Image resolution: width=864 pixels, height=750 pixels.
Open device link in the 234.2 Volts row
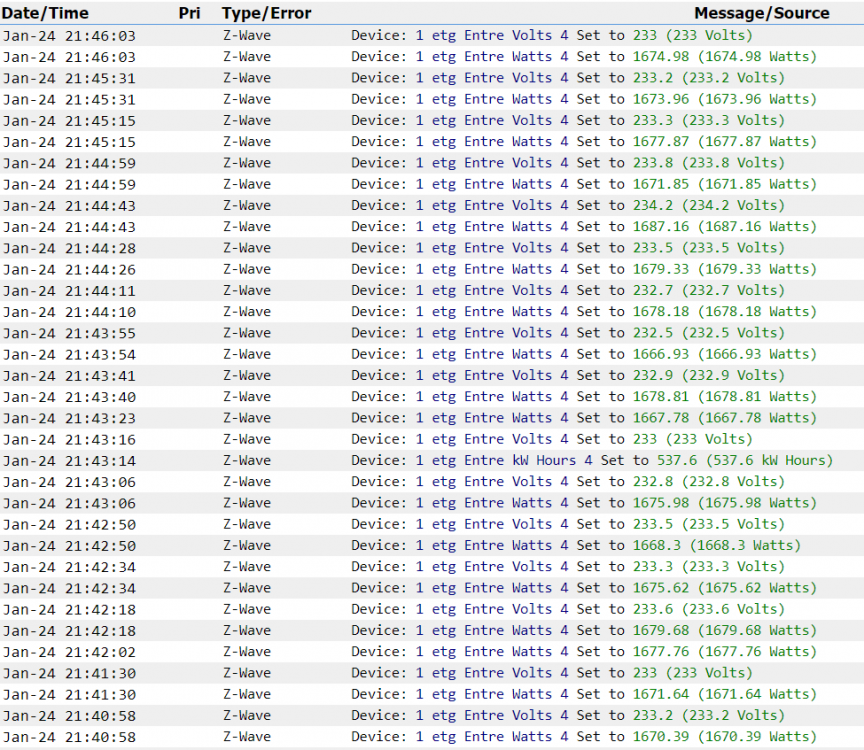click(492, 205)
